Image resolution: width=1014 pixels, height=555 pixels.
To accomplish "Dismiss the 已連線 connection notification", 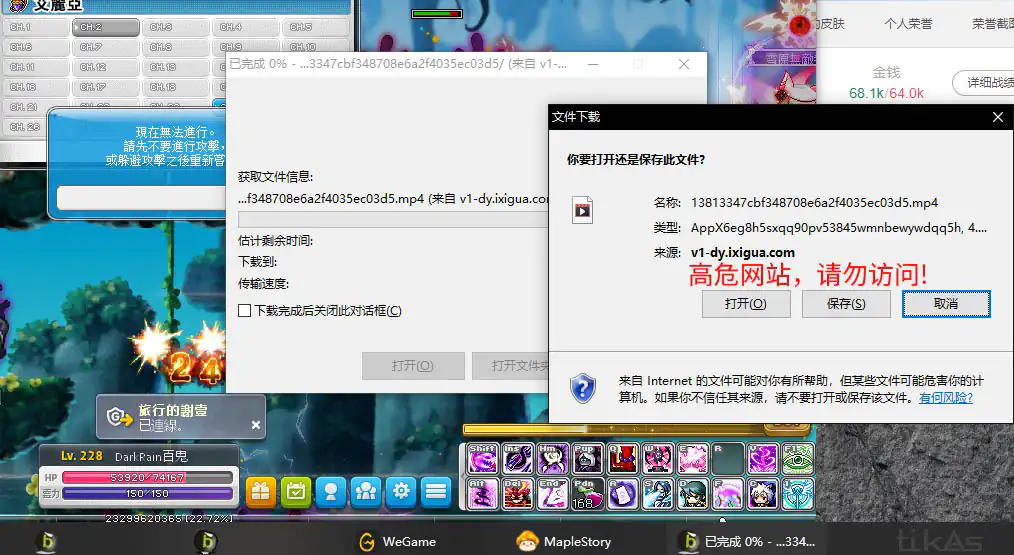I will pyautogui.click(x=255, y=425).
